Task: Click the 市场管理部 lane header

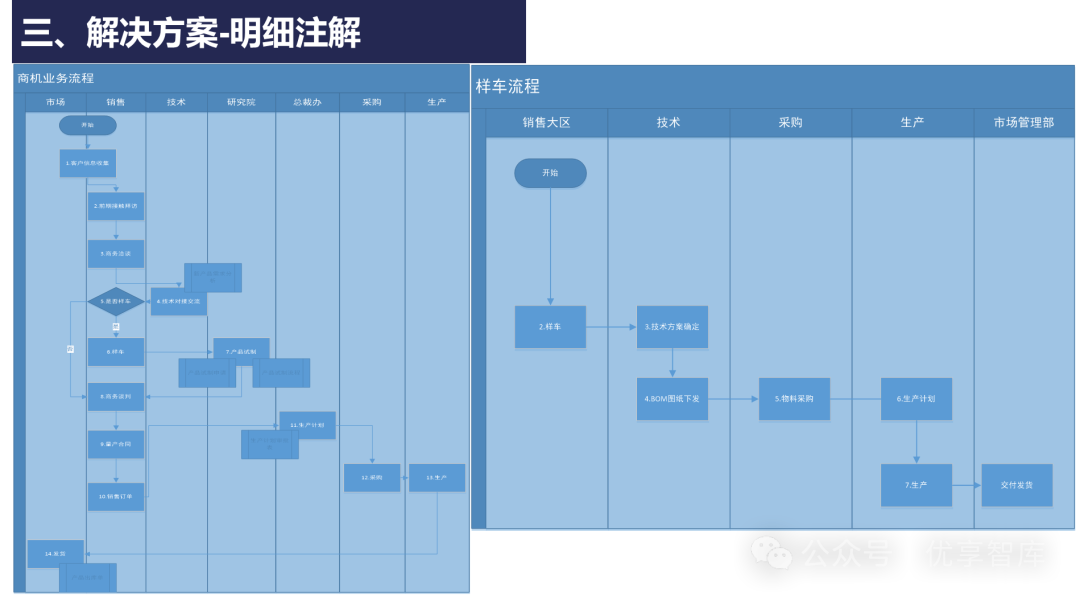Action: pyautogui.click(x=1024, y=123)
